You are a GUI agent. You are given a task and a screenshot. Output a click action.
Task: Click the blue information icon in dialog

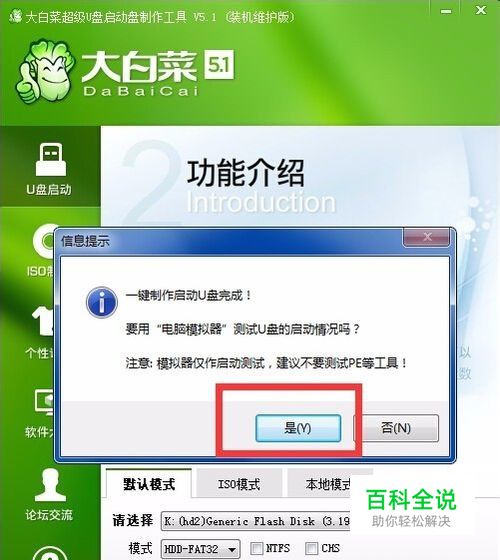coord(102,303)
